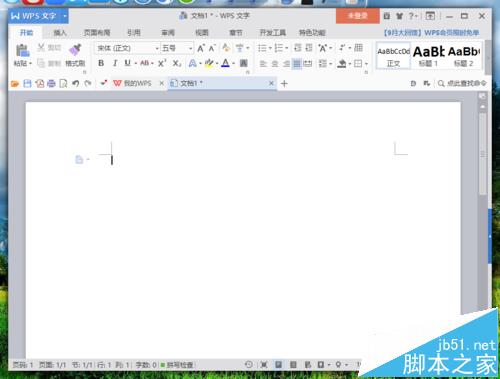Toggle strikethrough (AB) formatting
The image size is (500, 379).
tap(145, 63)
